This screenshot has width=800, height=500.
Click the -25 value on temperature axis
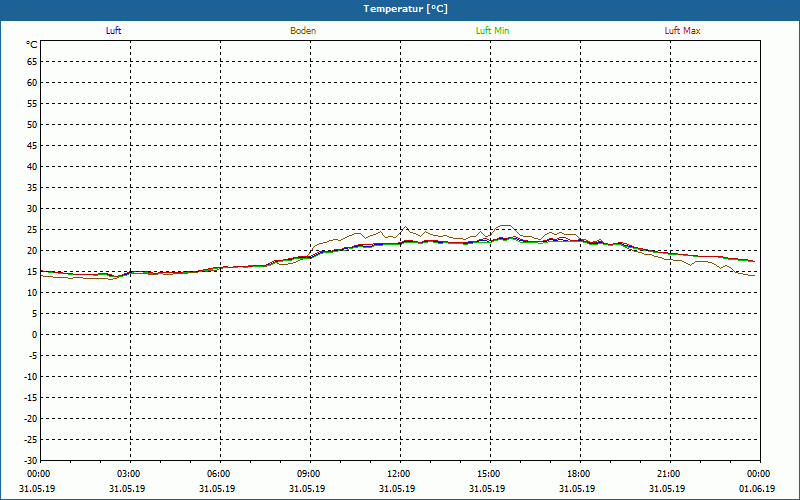(x=31, y=440)
